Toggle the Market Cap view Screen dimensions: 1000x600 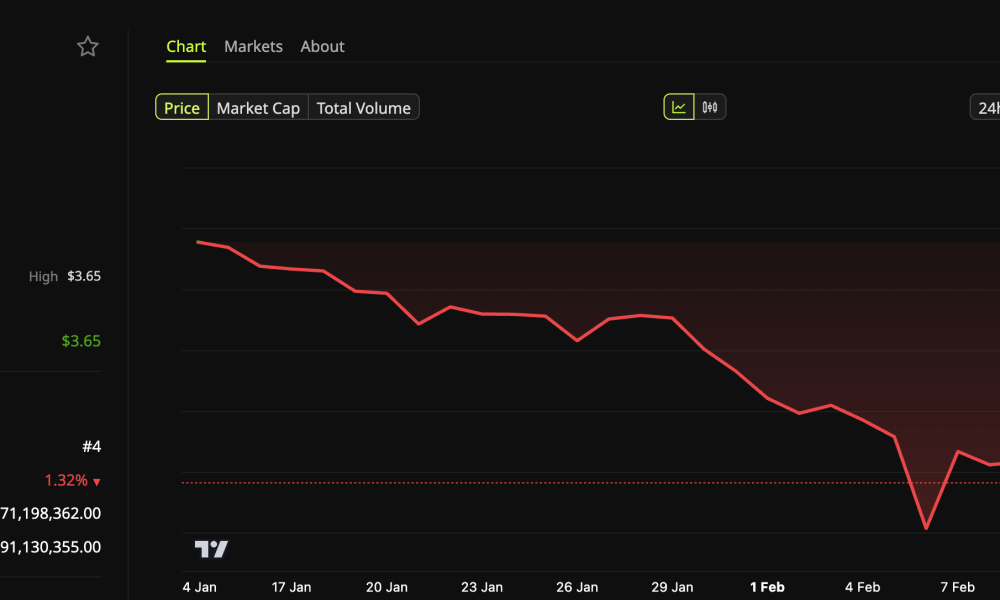pos(258,107)
